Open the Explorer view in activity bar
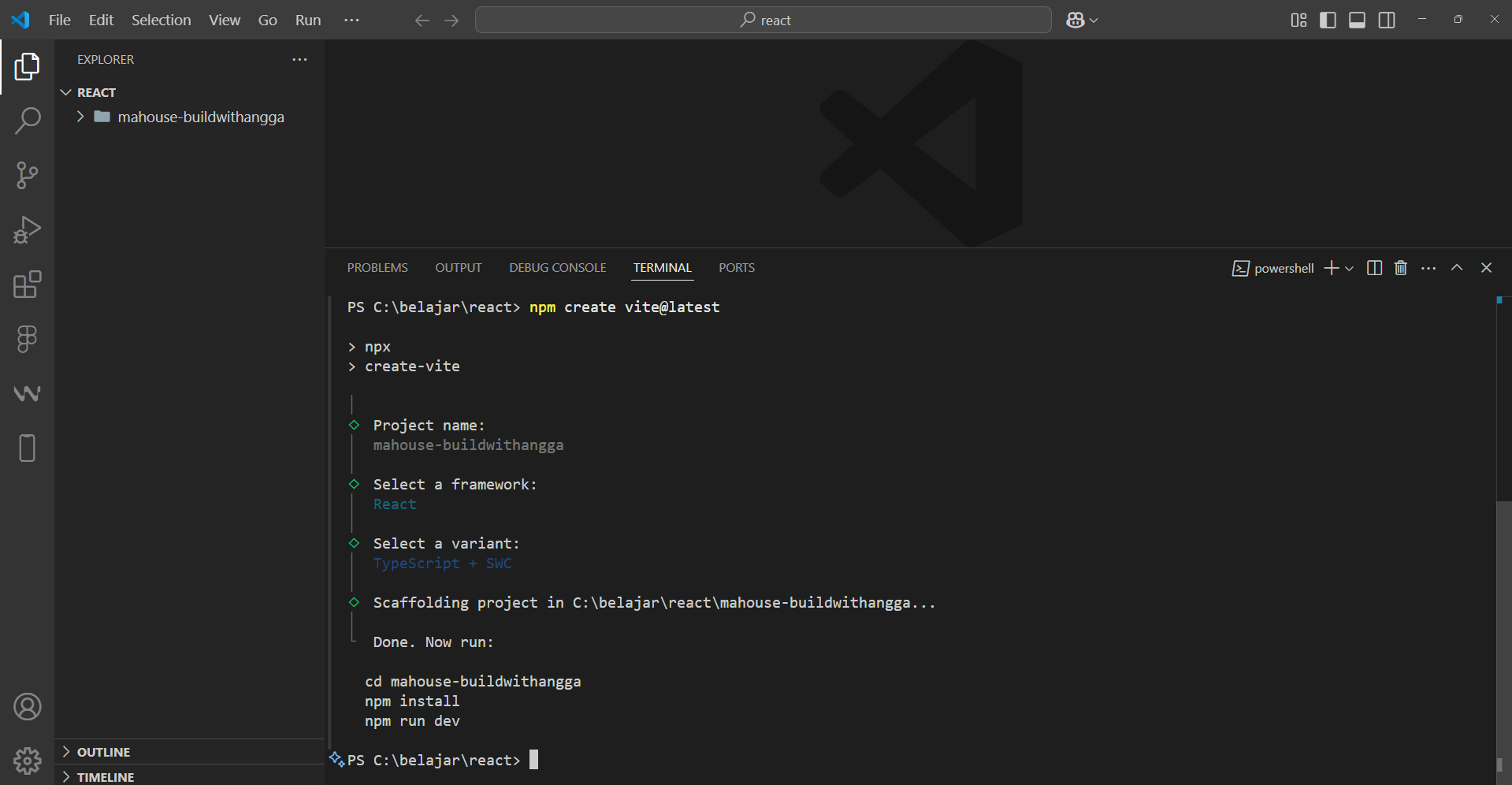 [27, 67]
